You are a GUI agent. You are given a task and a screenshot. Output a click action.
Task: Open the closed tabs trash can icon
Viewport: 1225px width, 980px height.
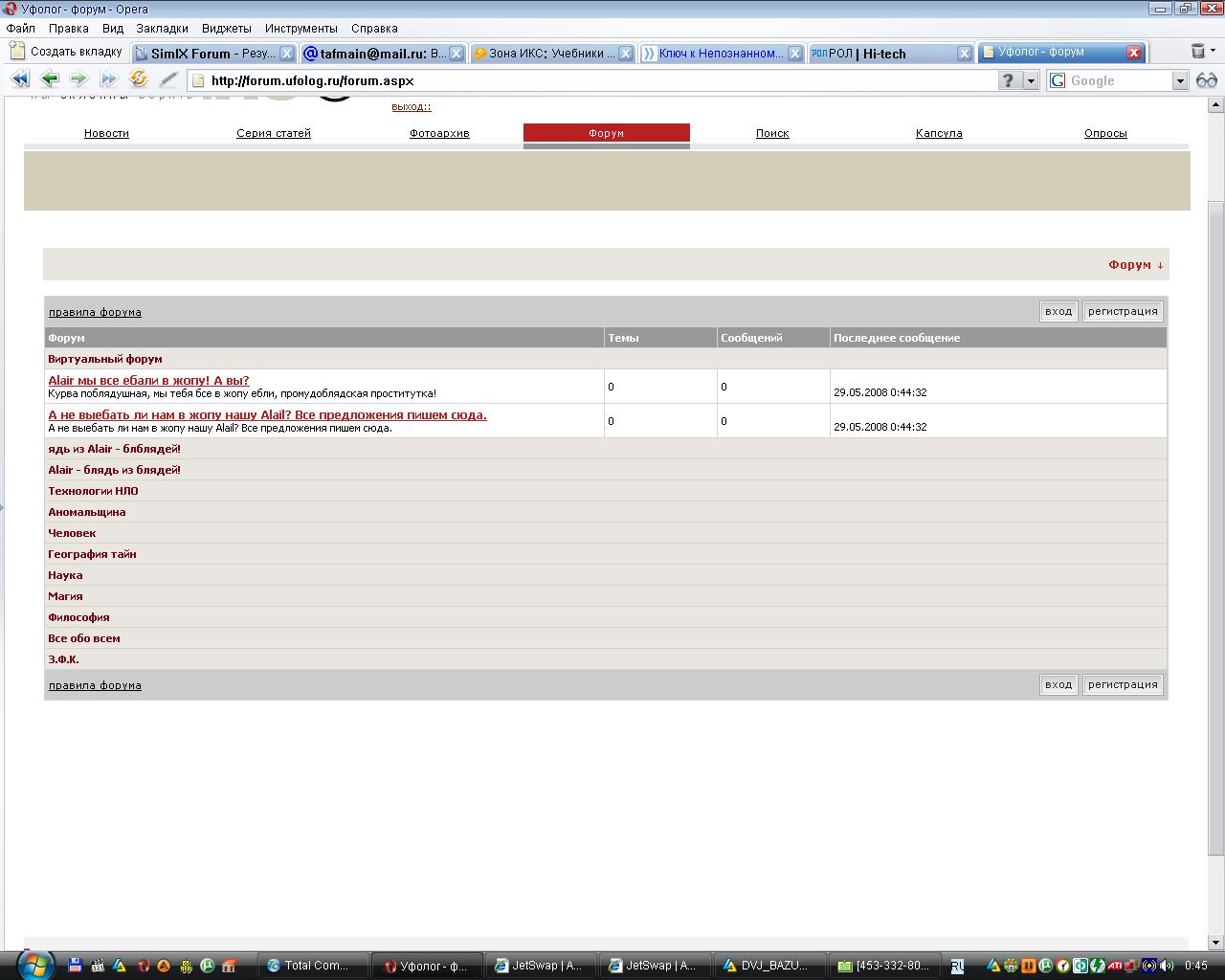coord(1198,52)
